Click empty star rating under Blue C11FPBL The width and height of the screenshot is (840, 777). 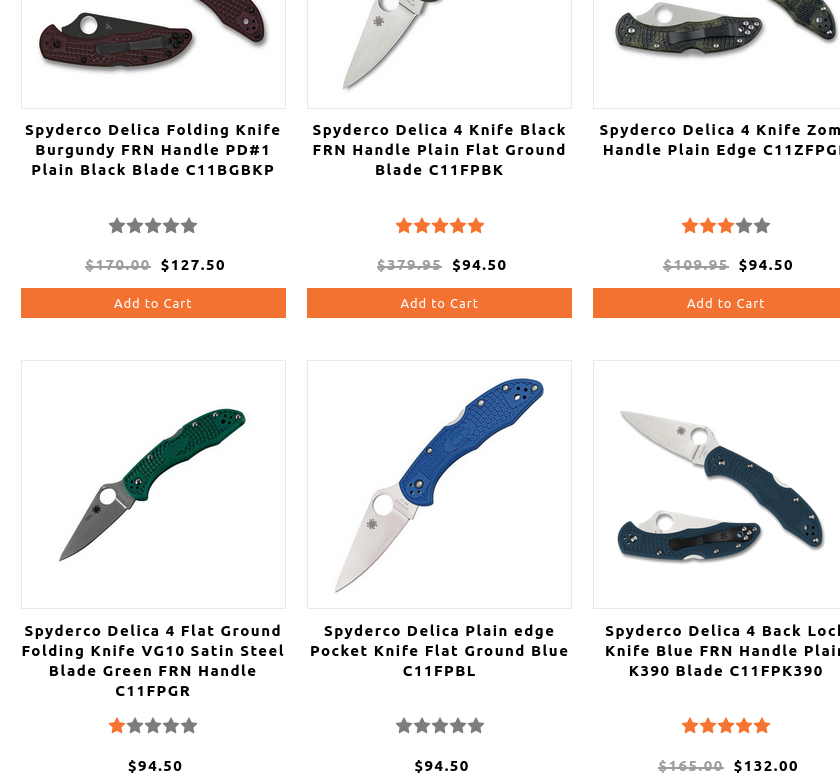point(440,726)
